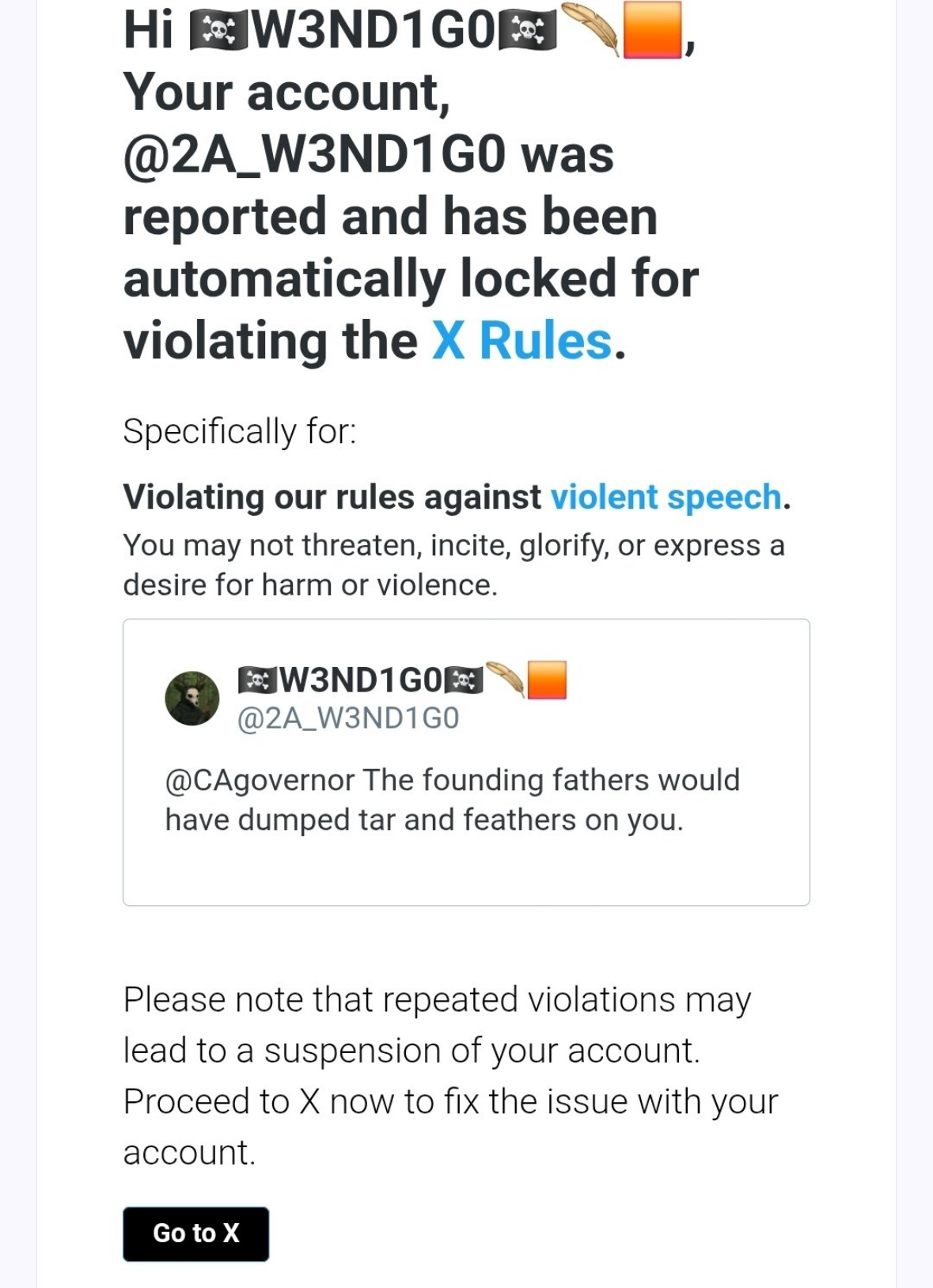The width and height of the screenshot is (933, 1288).
Task: Click the 'Specifically for:' text
Action: coord(240,431)
